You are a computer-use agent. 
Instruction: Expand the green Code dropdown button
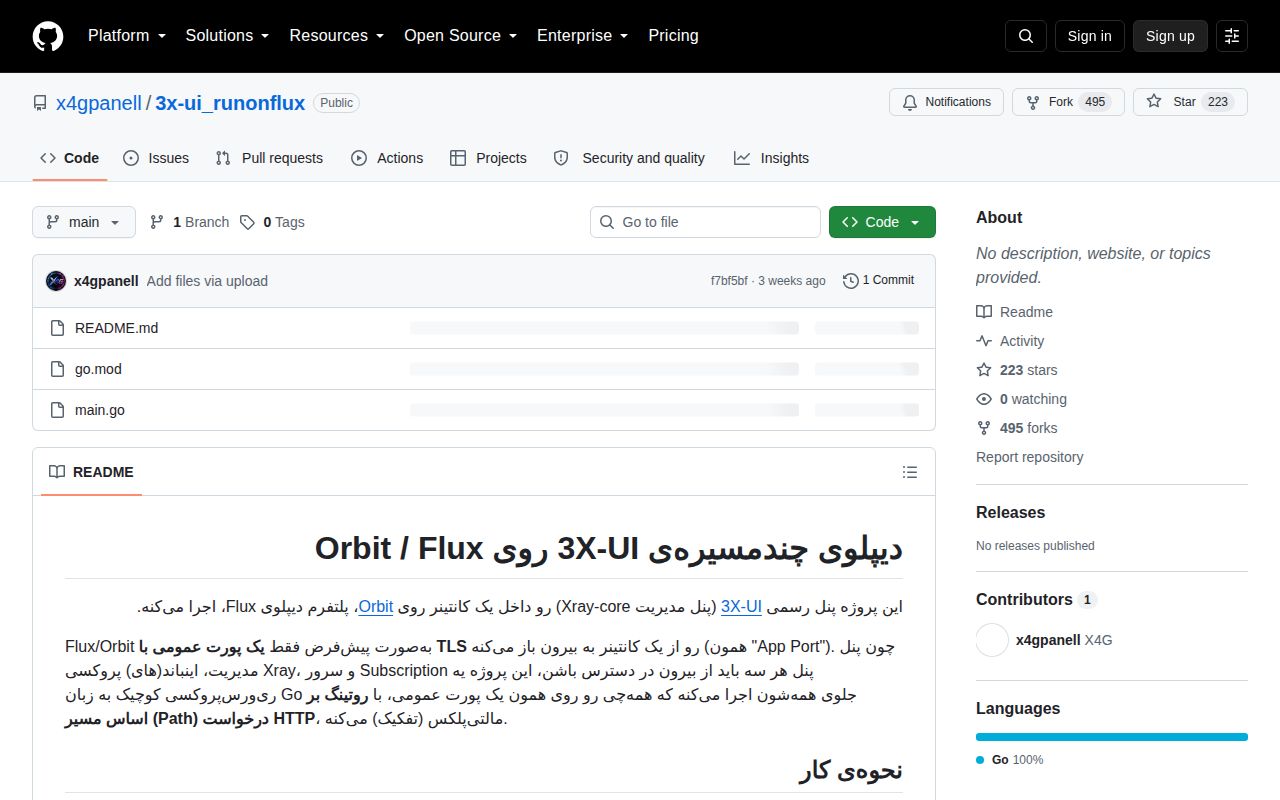[882, 222]
